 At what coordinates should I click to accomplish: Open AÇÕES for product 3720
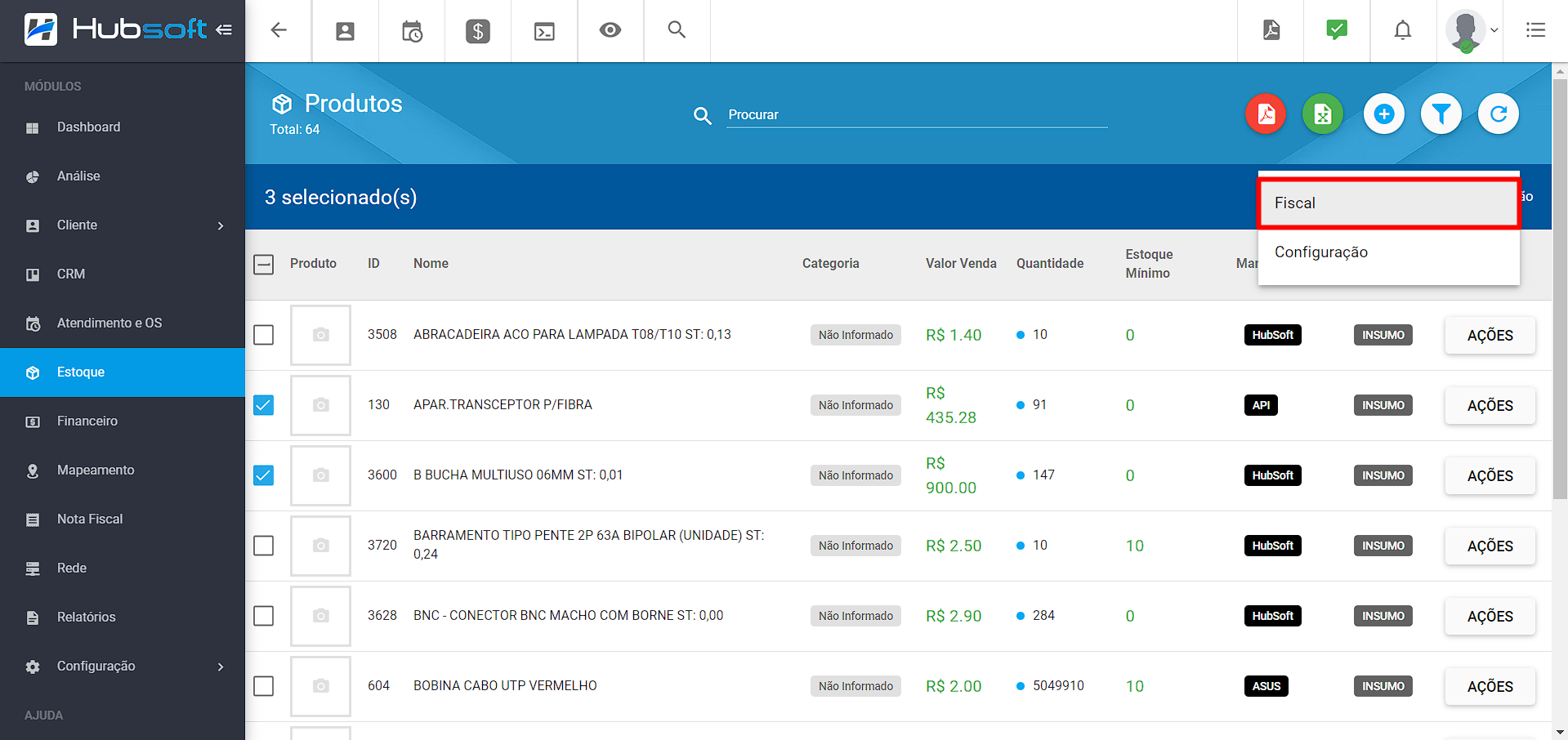1490,546
